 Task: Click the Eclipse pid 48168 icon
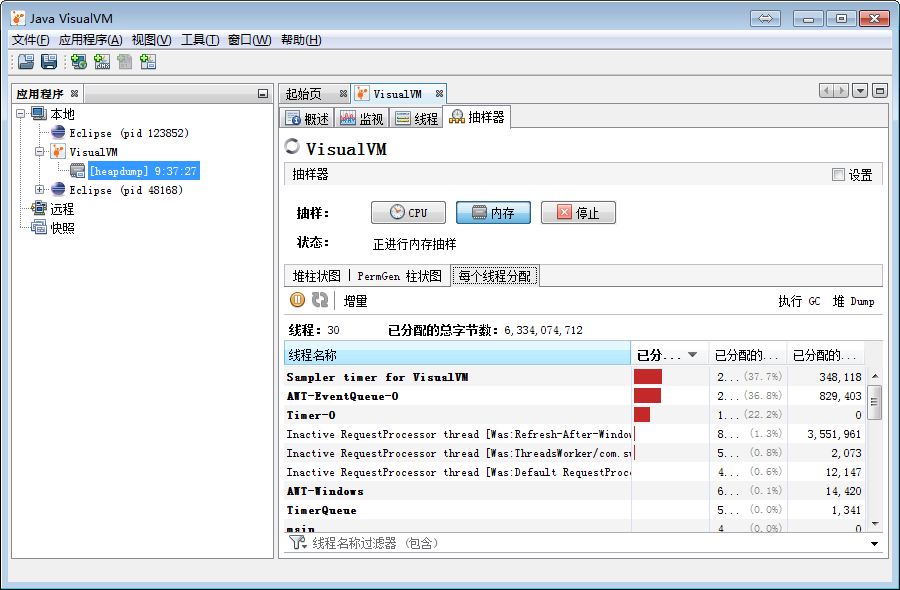58,189
